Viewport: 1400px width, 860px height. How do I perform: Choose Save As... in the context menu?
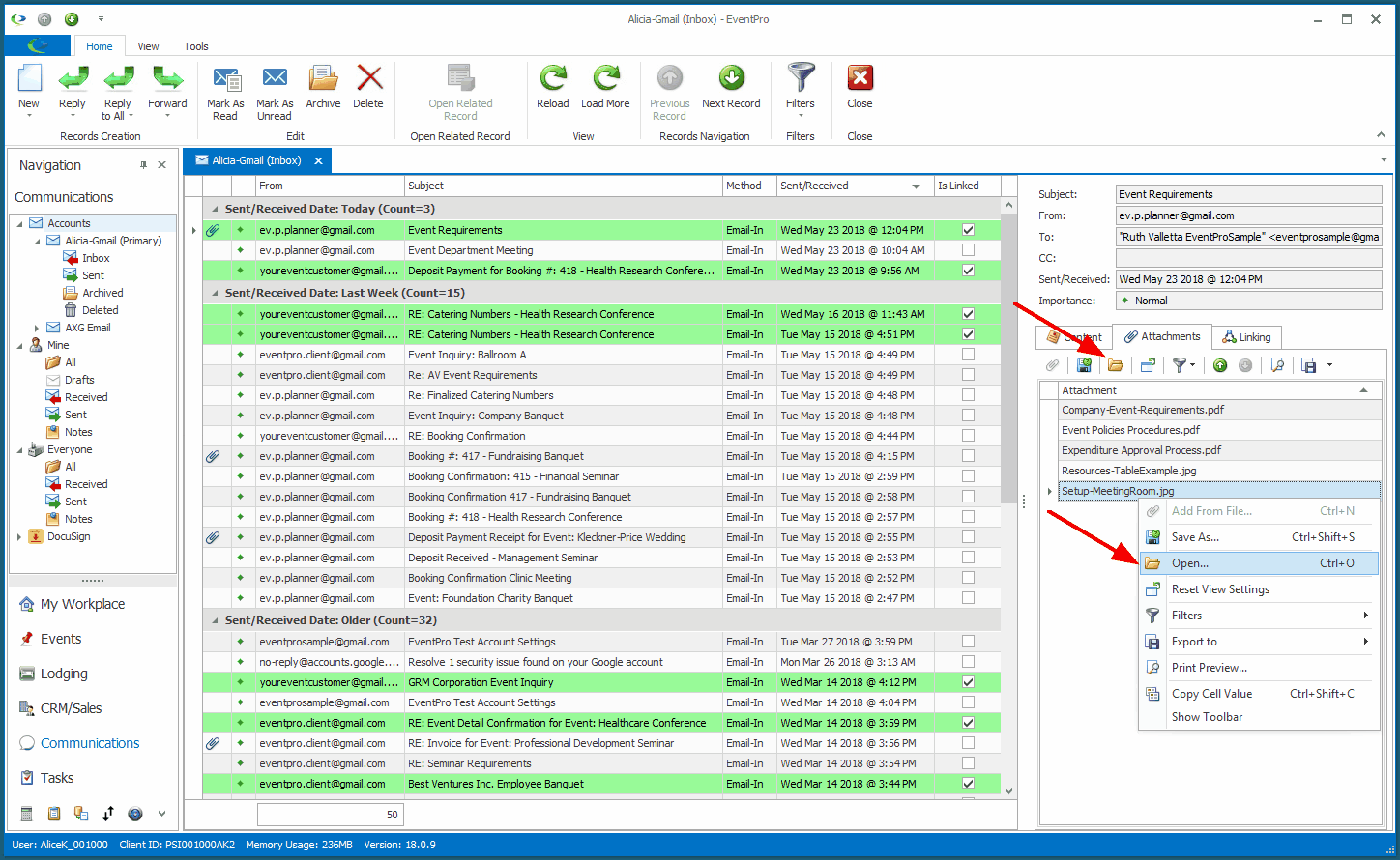[1259, 537]
